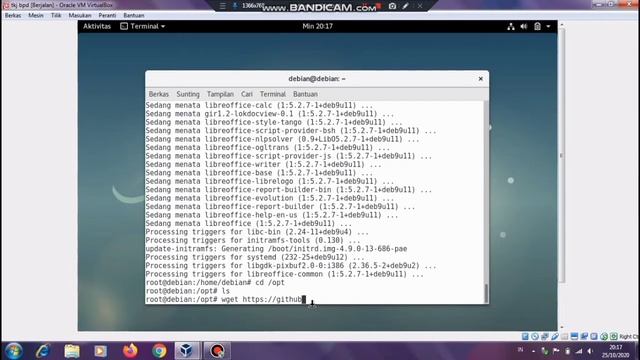The width and height of the screenshot is (640, 360).
Task: Click the volume icon in GNOME top bar
Action: 524,27
